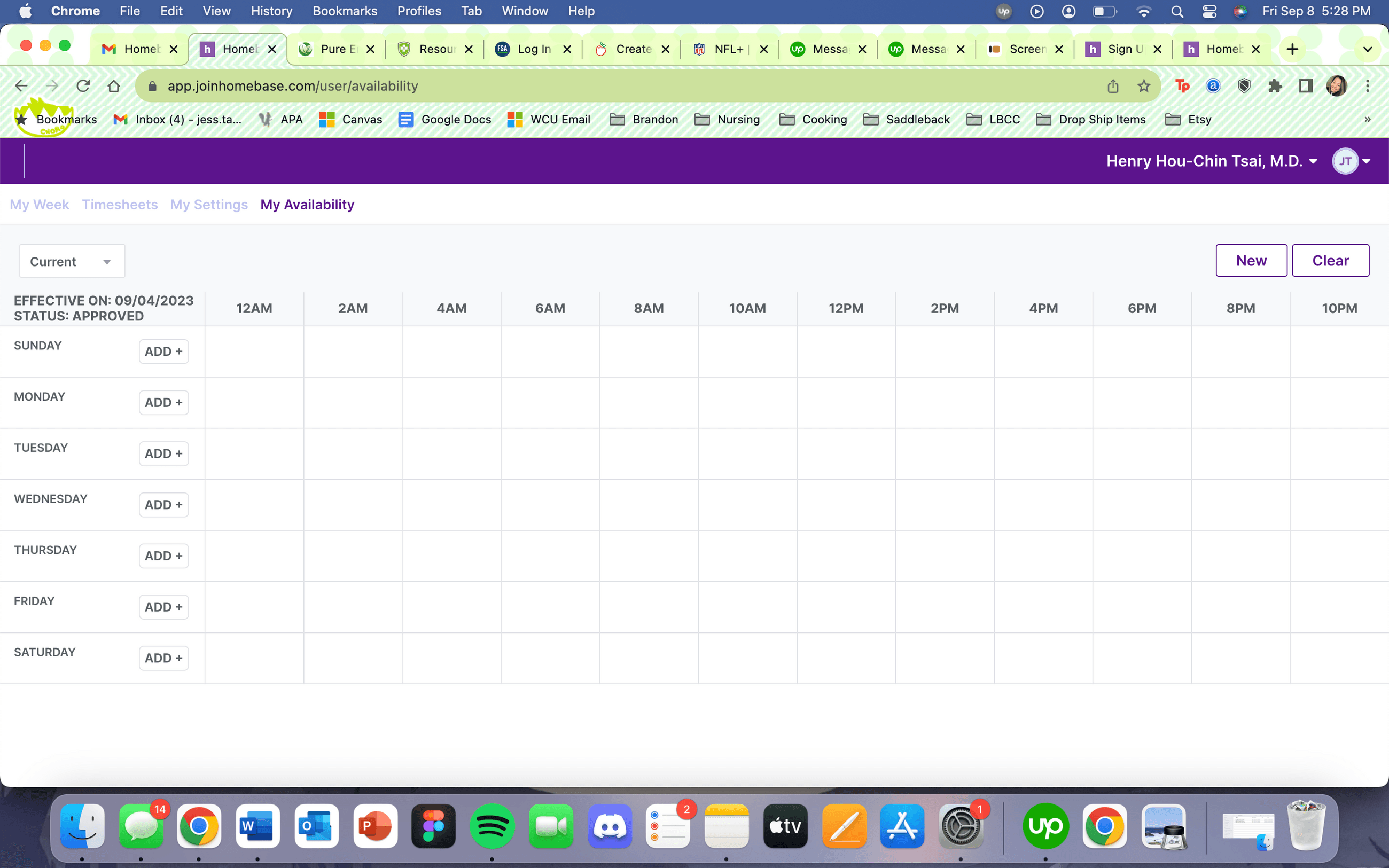The width and height of the screenshot is (1389, 868).
Task: Open the My Settings tab
Action: pos(209,205)
